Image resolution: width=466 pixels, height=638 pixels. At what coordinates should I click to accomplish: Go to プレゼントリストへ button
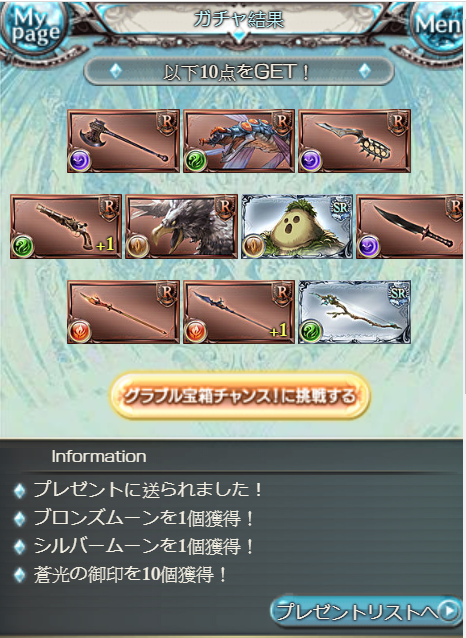[x=366, y=612]
